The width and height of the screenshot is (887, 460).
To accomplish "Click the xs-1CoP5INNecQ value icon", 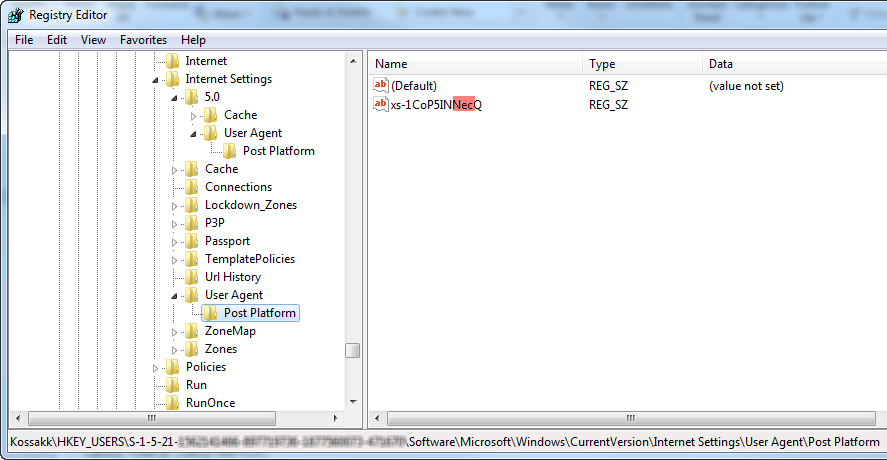I will [x=380, y=104].
